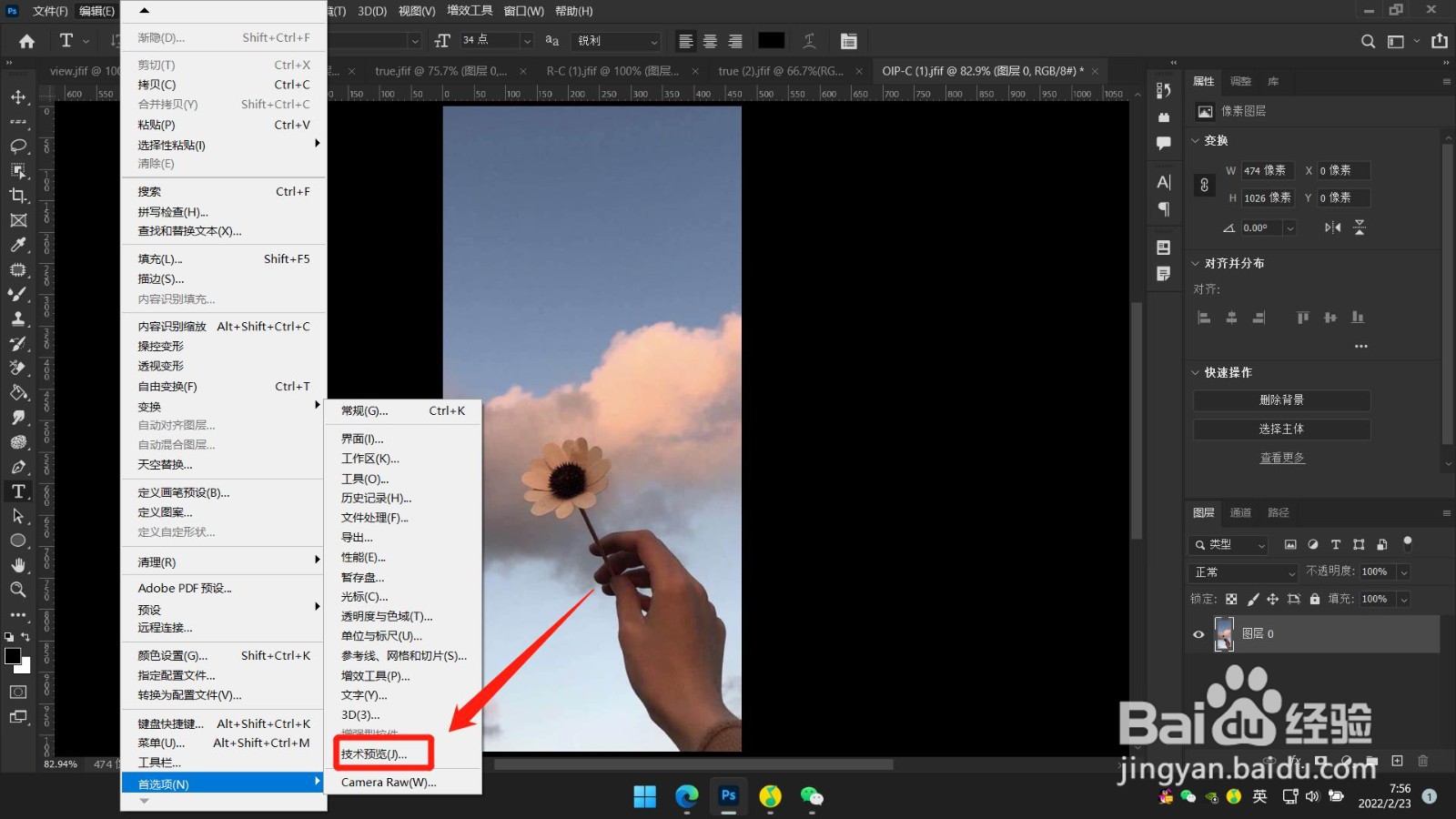This screenshot has height=819, width=1456.
Task: Open the warp text icon
Action: coord(809,41)
